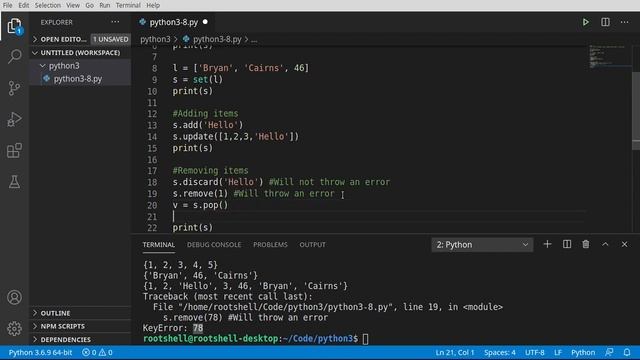Open the Explorer view in activity bar

click(x=14, y=26)
